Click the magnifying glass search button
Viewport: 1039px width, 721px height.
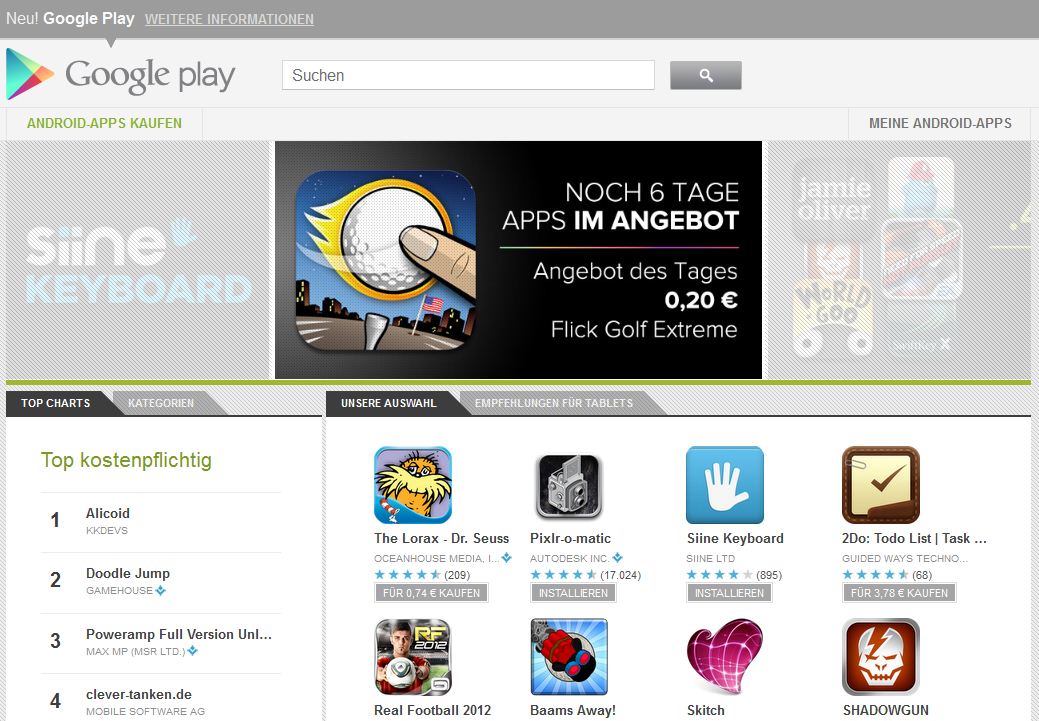[706, 76]
